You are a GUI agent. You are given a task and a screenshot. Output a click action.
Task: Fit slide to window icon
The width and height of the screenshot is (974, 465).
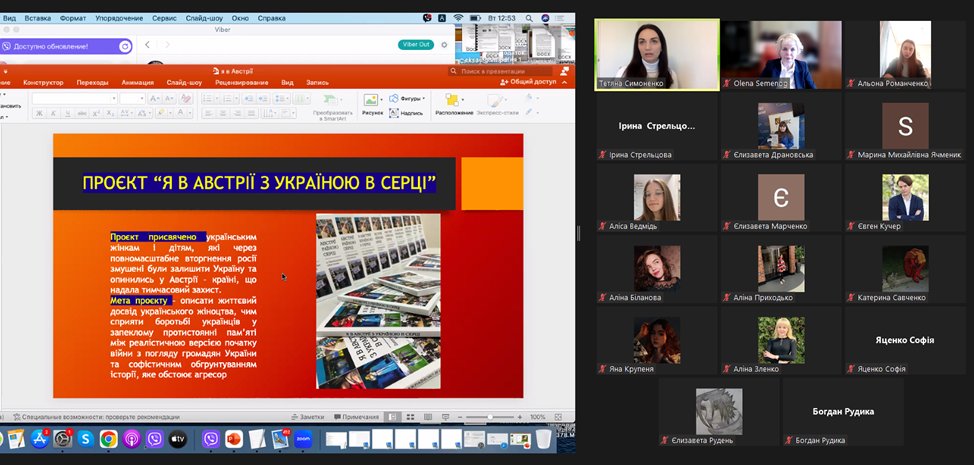click(558, 417)
